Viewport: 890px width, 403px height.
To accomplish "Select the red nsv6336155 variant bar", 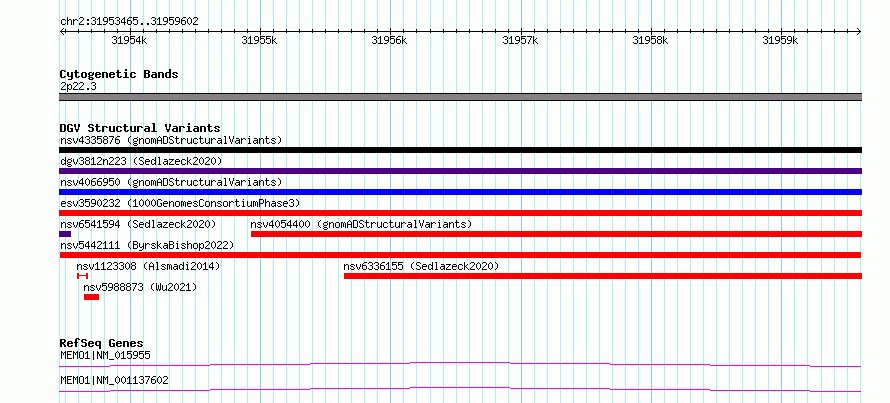I will pyautogui.click(x=603, y=276).
